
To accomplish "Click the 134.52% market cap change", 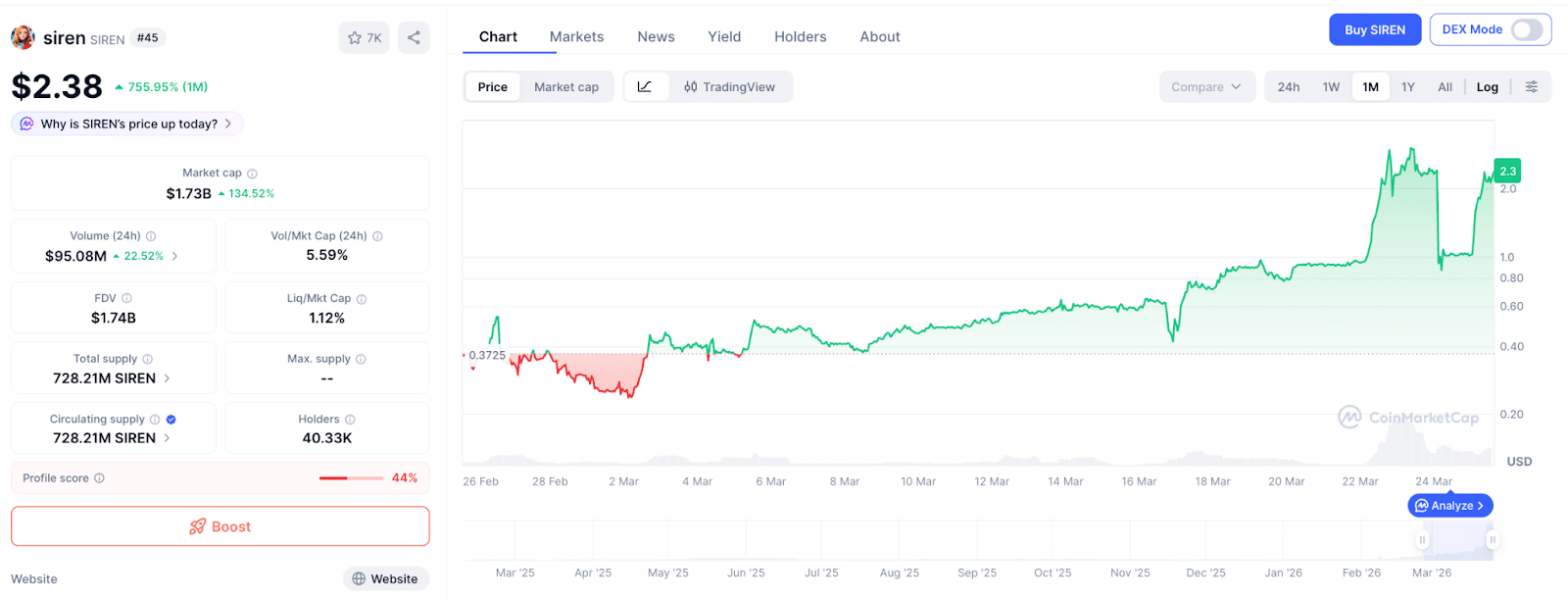I will (246, 193).
